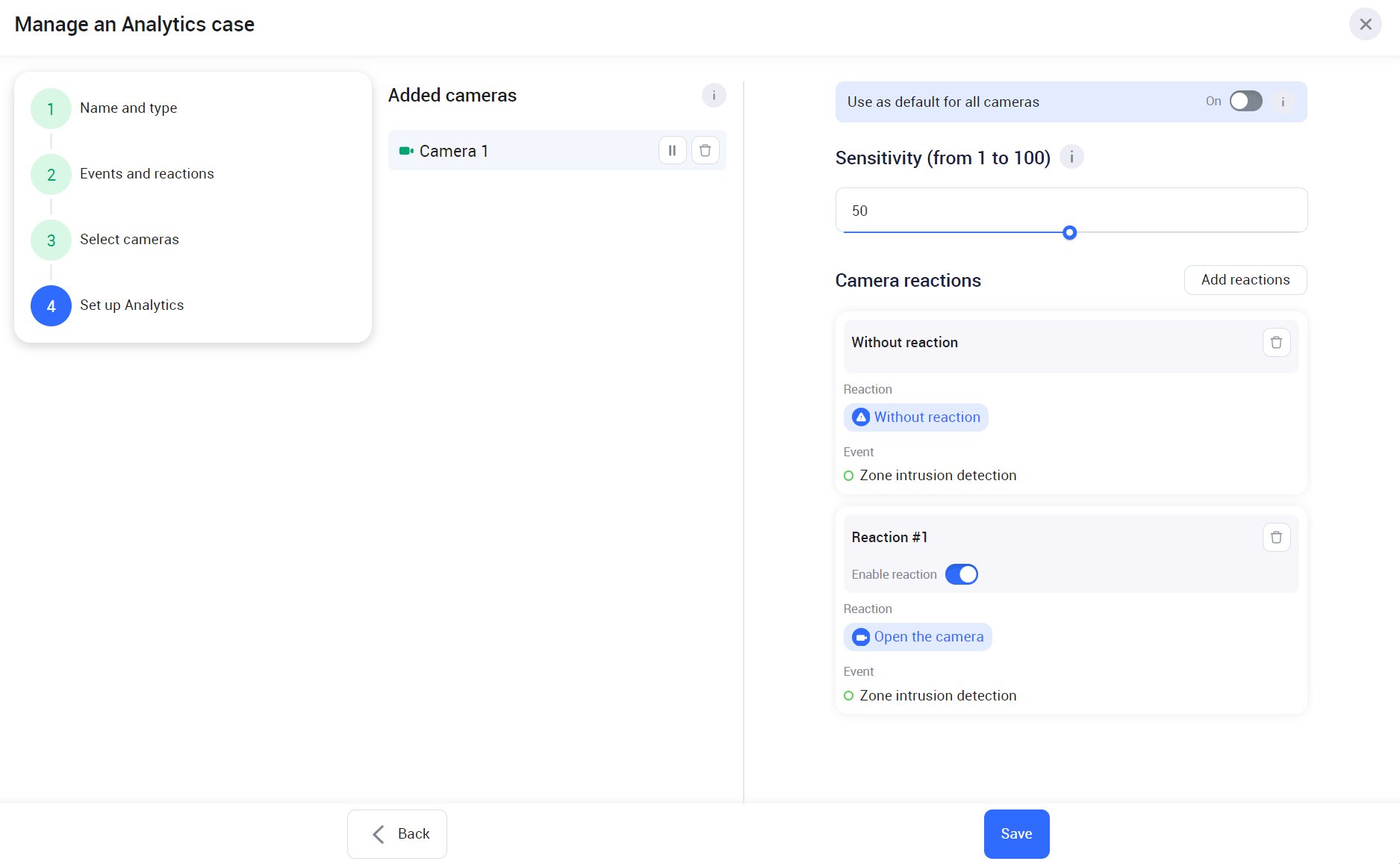Disable the Enable reaction switch
This screenshot has height=864, width=1400.
click(x=961, y=574)
